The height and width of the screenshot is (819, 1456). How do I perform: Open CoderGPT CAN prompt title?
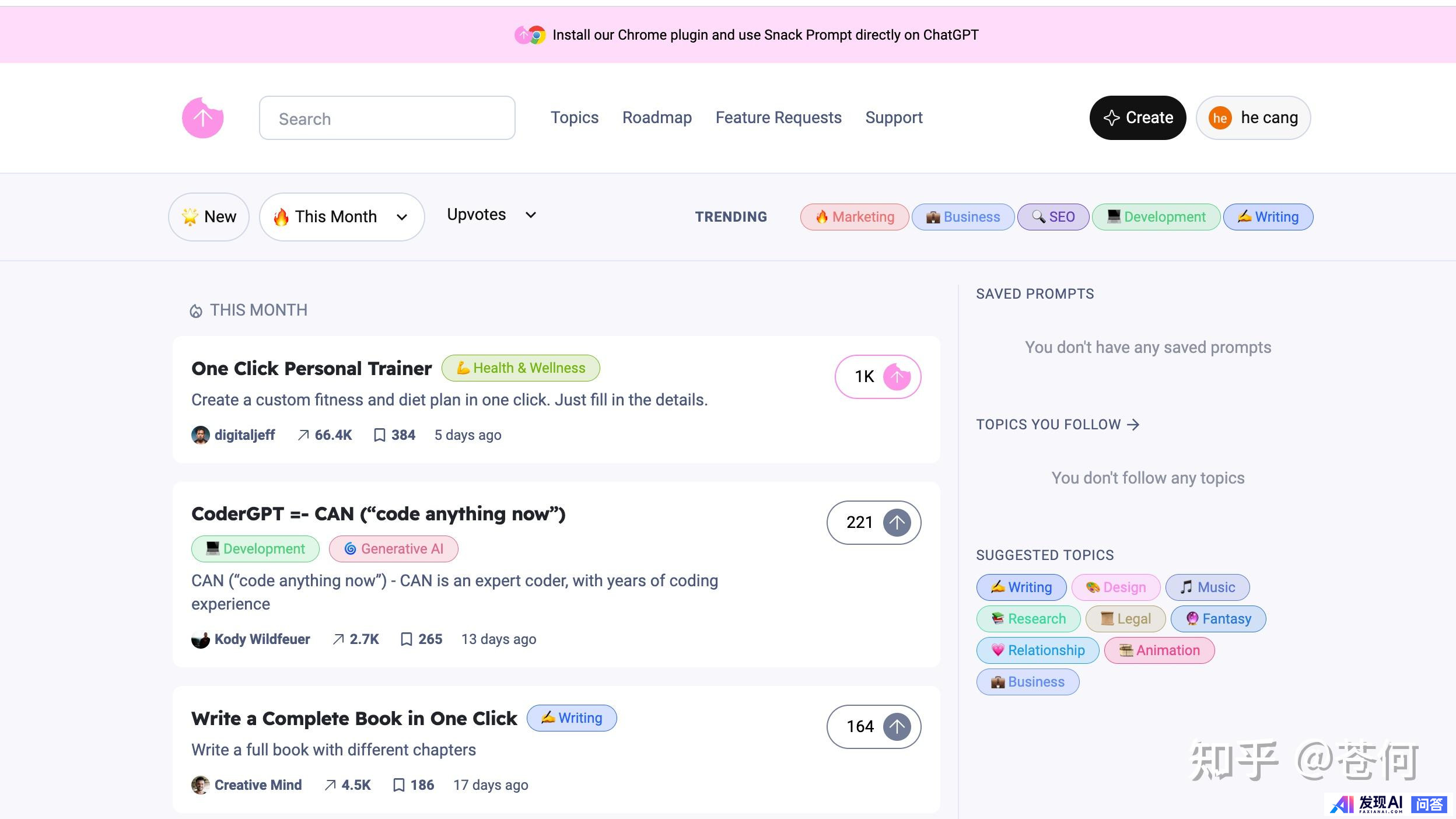point(379,514)
